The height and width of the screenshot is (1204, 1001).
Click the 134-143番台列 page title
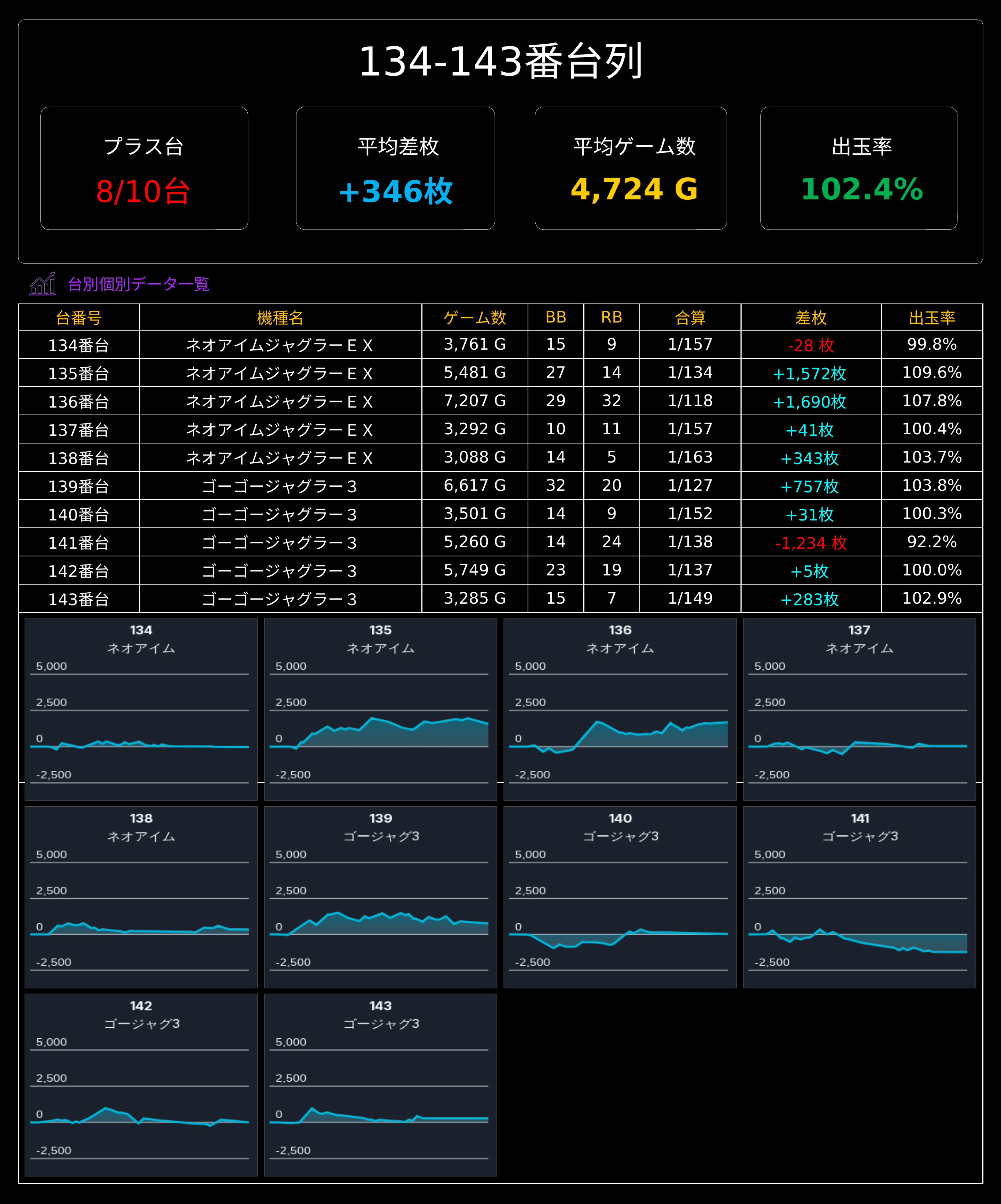pyautogui.click(x=500, y=61)
